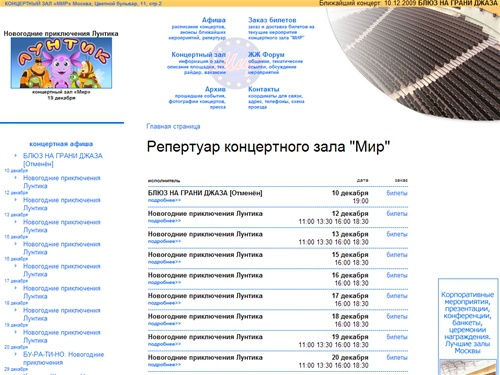Go to Концертный зал information page
This screenshot has width=500, height=375.
[x=198, y=54]
